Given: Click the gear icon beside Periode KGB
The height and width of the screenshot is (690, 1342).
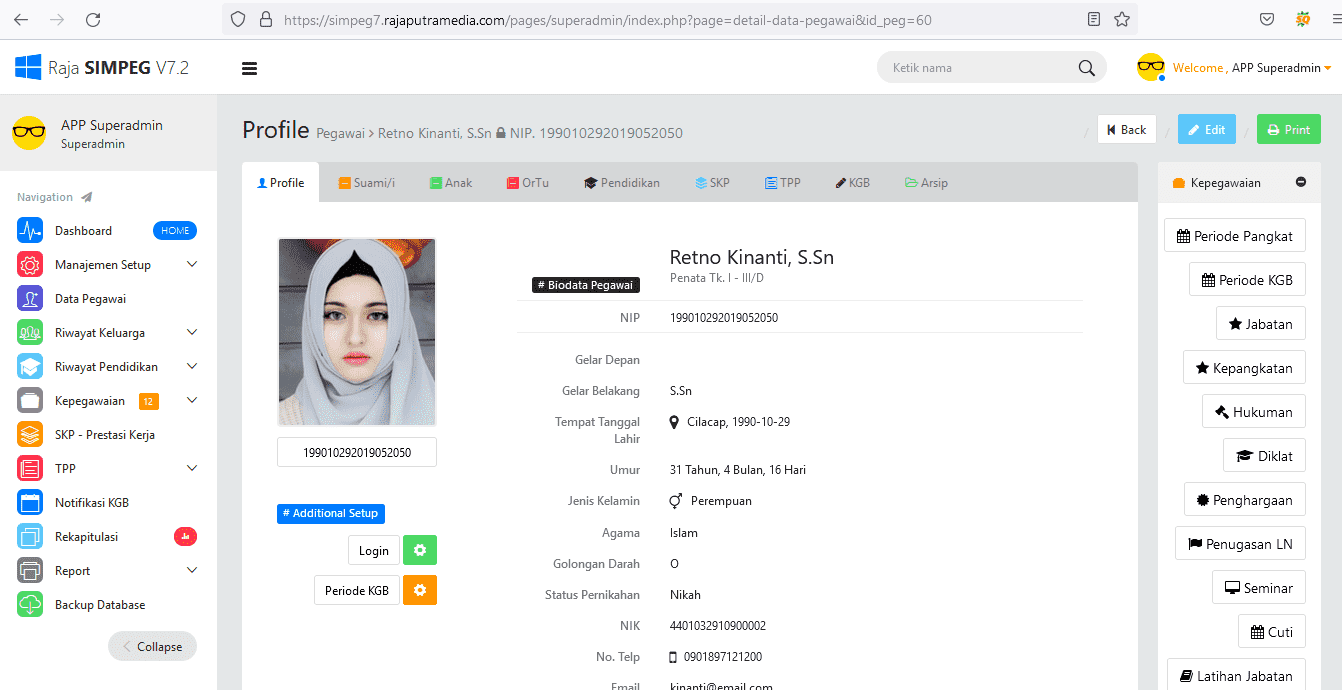Looking at the screenshot, I should point(420,589).
